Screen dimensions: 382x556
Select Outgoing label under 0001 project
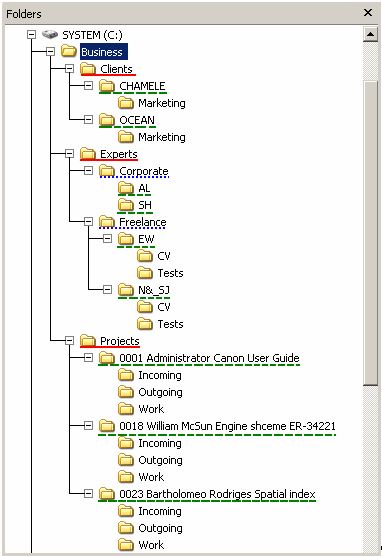(x=160, y=392)
